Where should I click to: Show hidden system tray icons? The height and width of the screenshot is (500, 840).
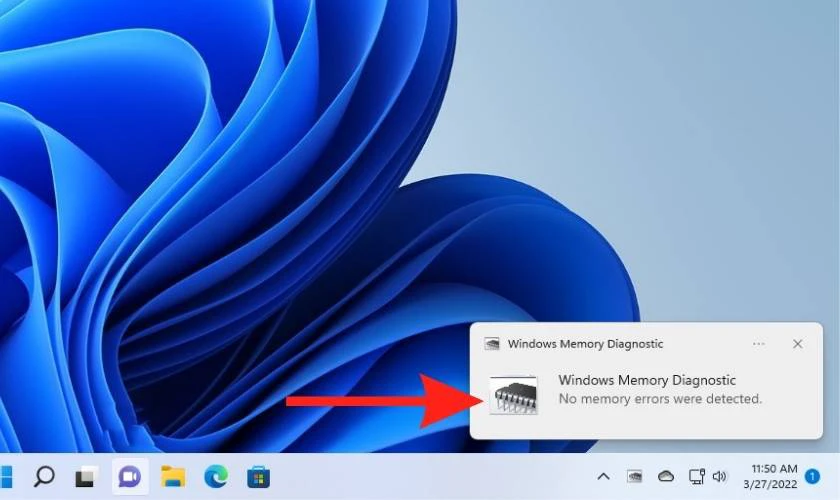[x=604, y=477]
